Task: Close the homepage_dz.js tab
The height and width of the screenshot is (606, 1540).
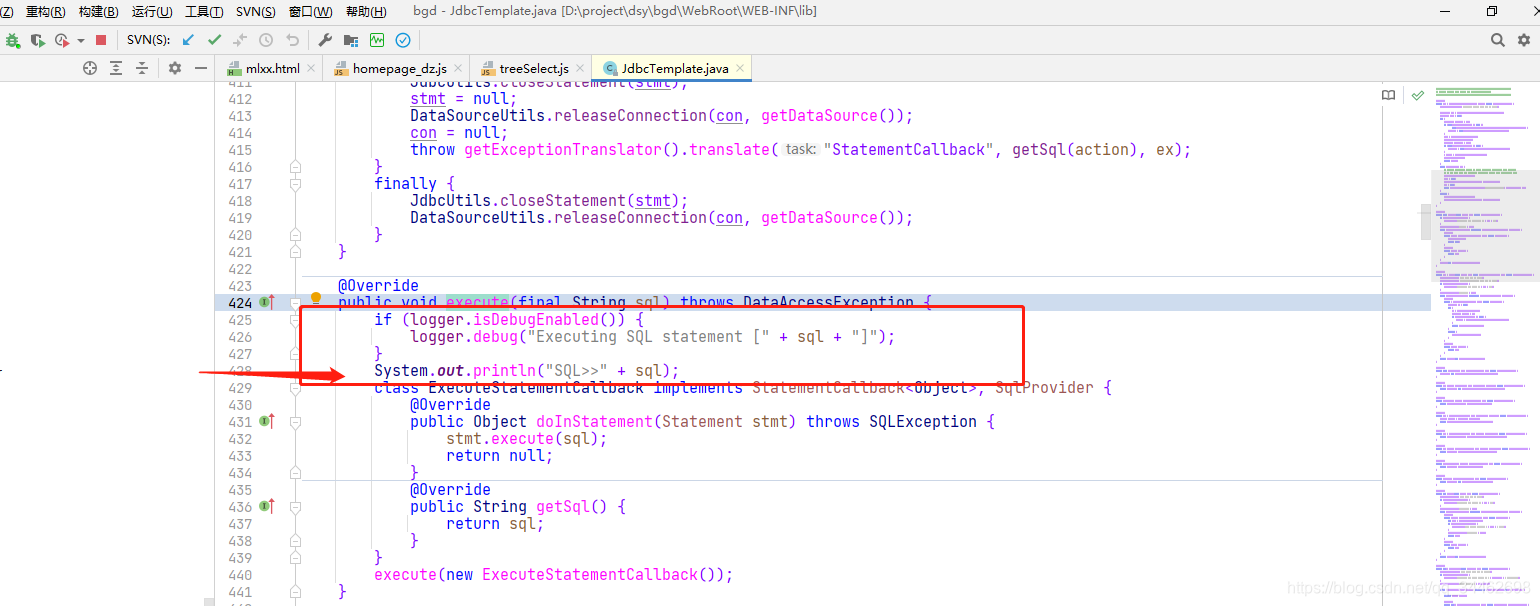Action: tap(458, 68)
